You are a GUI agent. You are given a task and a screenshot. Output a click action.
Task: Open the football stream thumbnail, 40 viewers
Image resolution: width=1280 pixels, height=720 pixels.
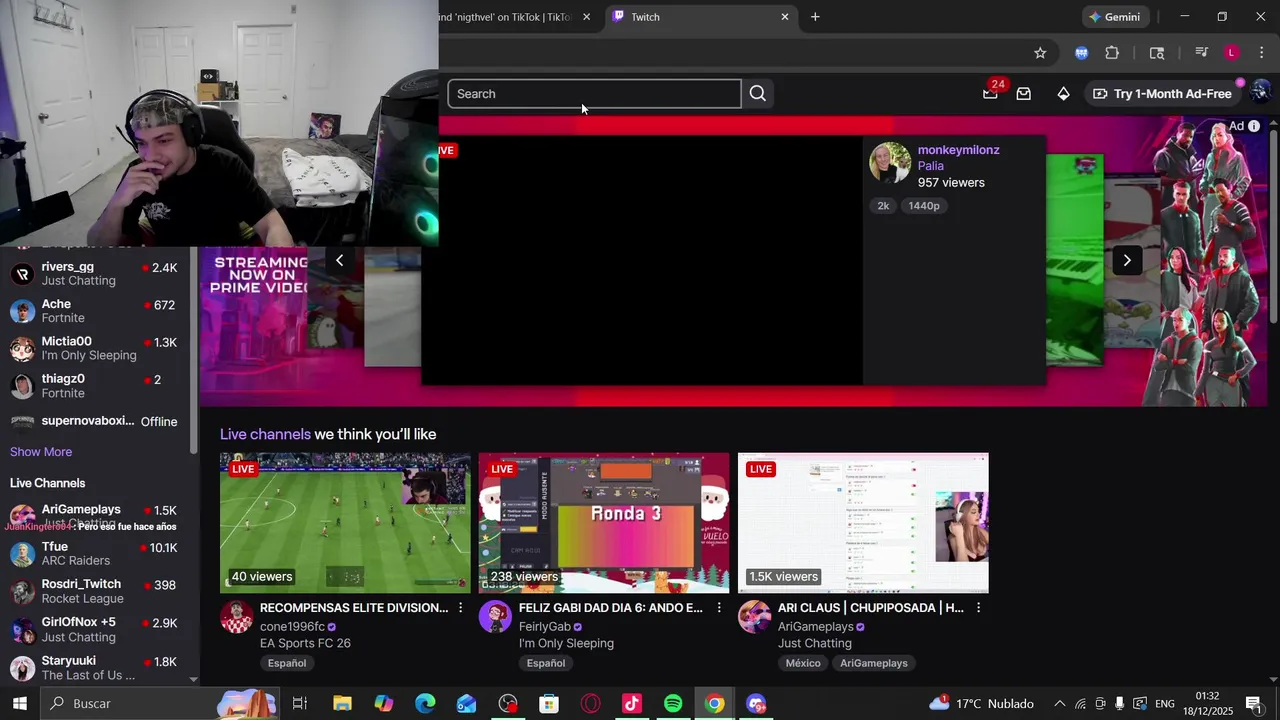pos(345,523)
